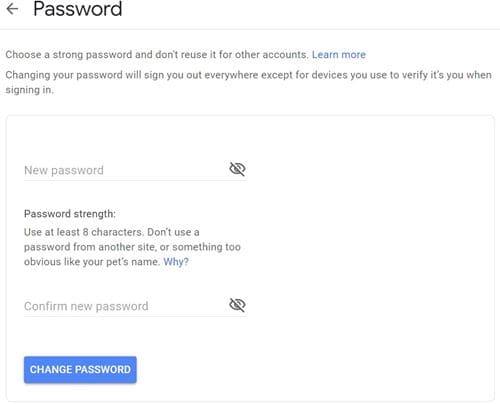Screen dimensions: 500x404
Task: Click the underline beneath Confirm new password
Action: (135, 316)
